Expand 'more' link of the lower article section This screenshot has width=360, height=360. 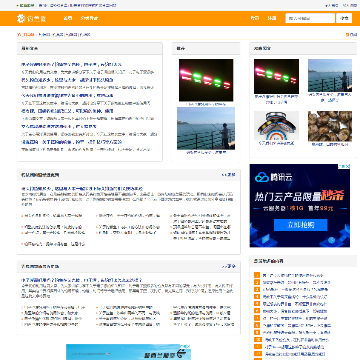229,266
